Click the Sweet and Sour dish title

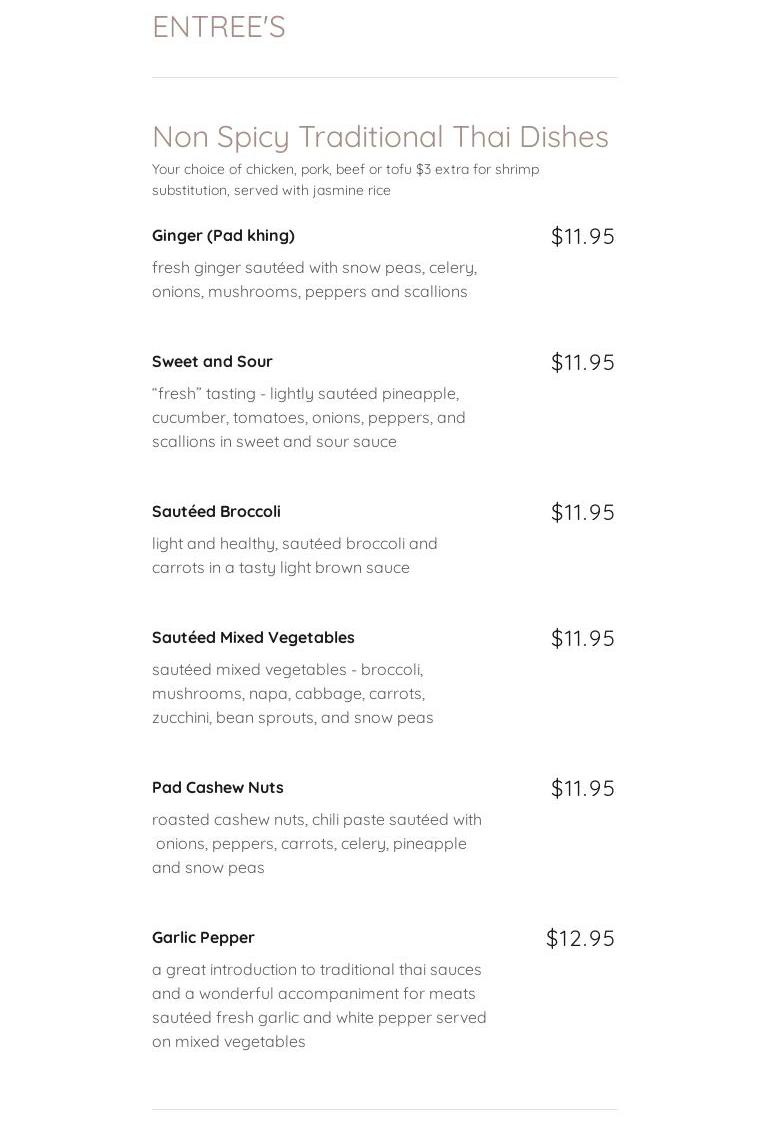212,362
